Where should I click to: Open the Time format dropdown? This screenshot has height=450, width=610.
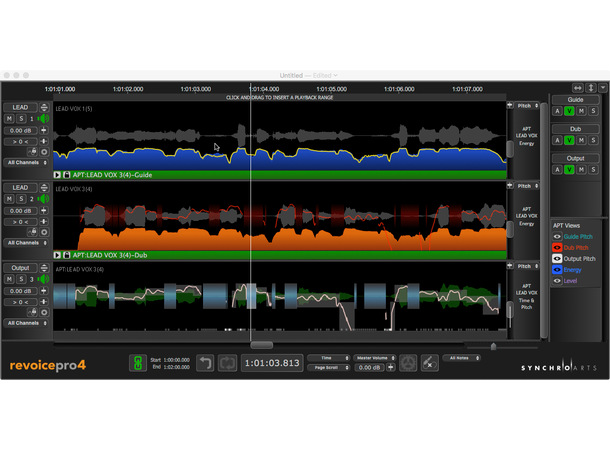click(x=329, y=358)
